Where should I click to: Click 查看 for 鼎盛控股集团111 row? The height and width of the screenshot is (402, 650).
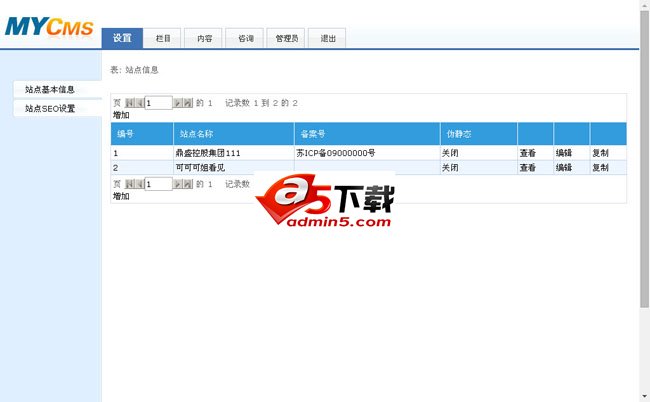tap(528, 153)
